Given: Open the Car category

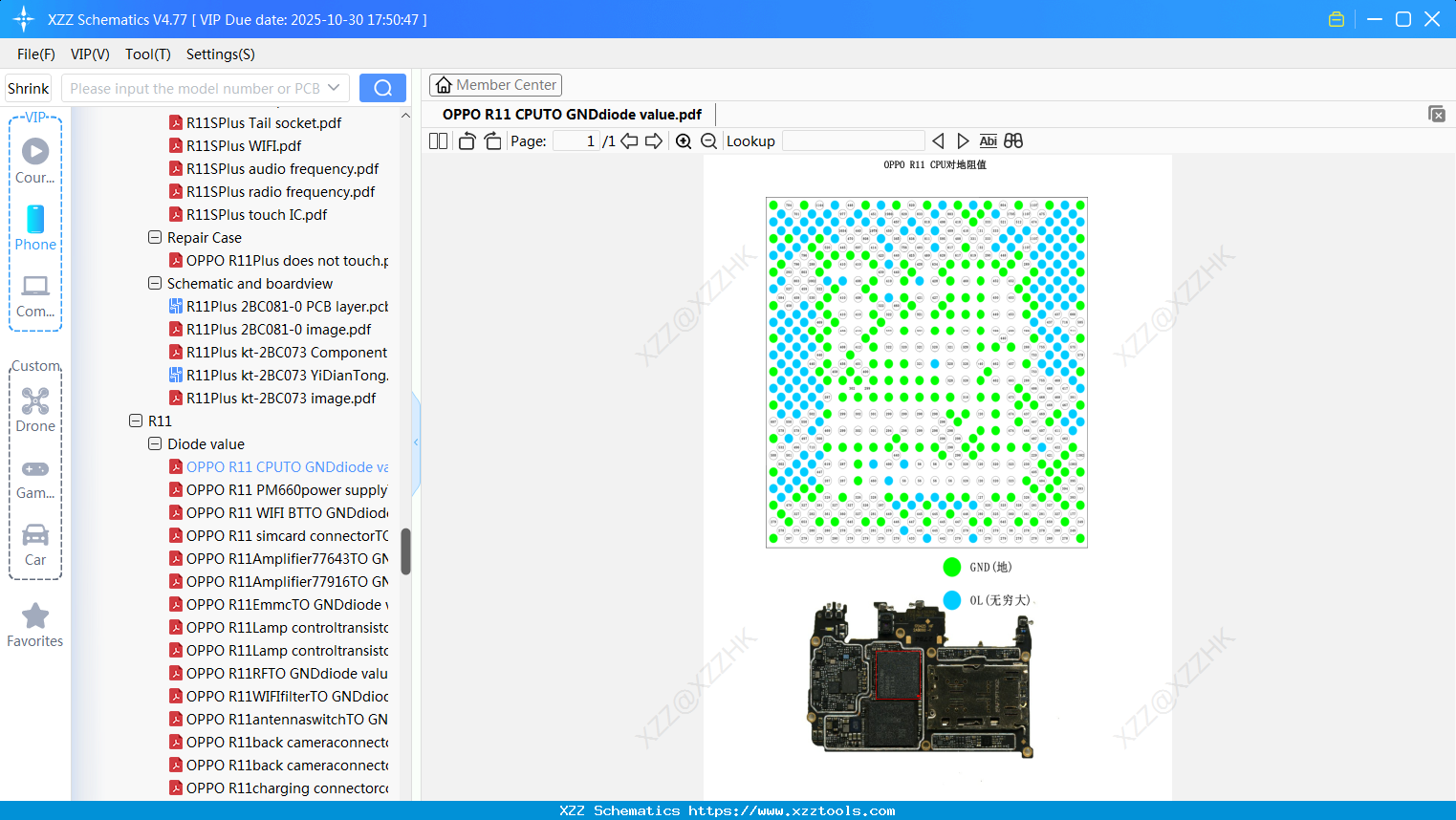Looking at the screenshot, I should [35, 545].
